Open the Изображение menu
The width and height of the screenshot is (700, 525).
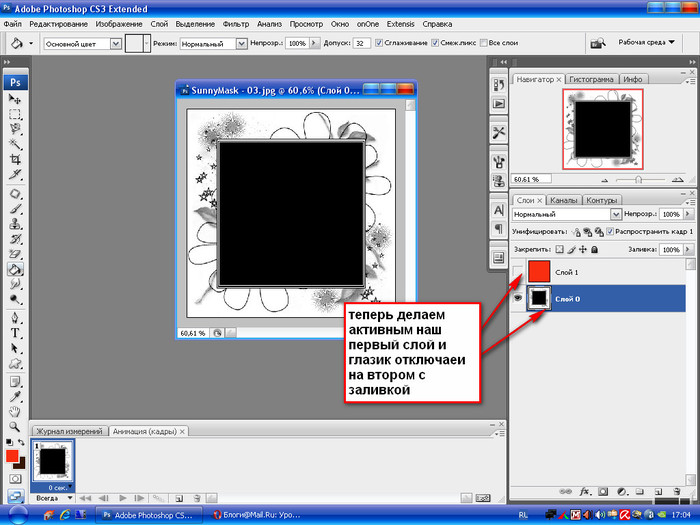coord(119,24)
